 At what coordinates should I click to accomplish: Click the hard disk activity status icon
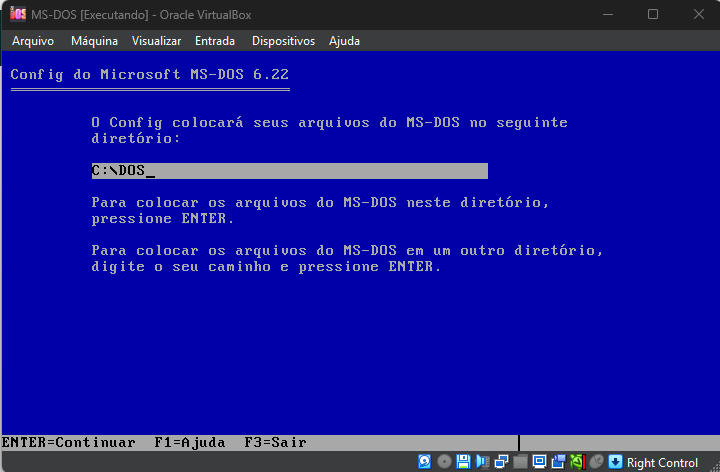click(425, 461)
